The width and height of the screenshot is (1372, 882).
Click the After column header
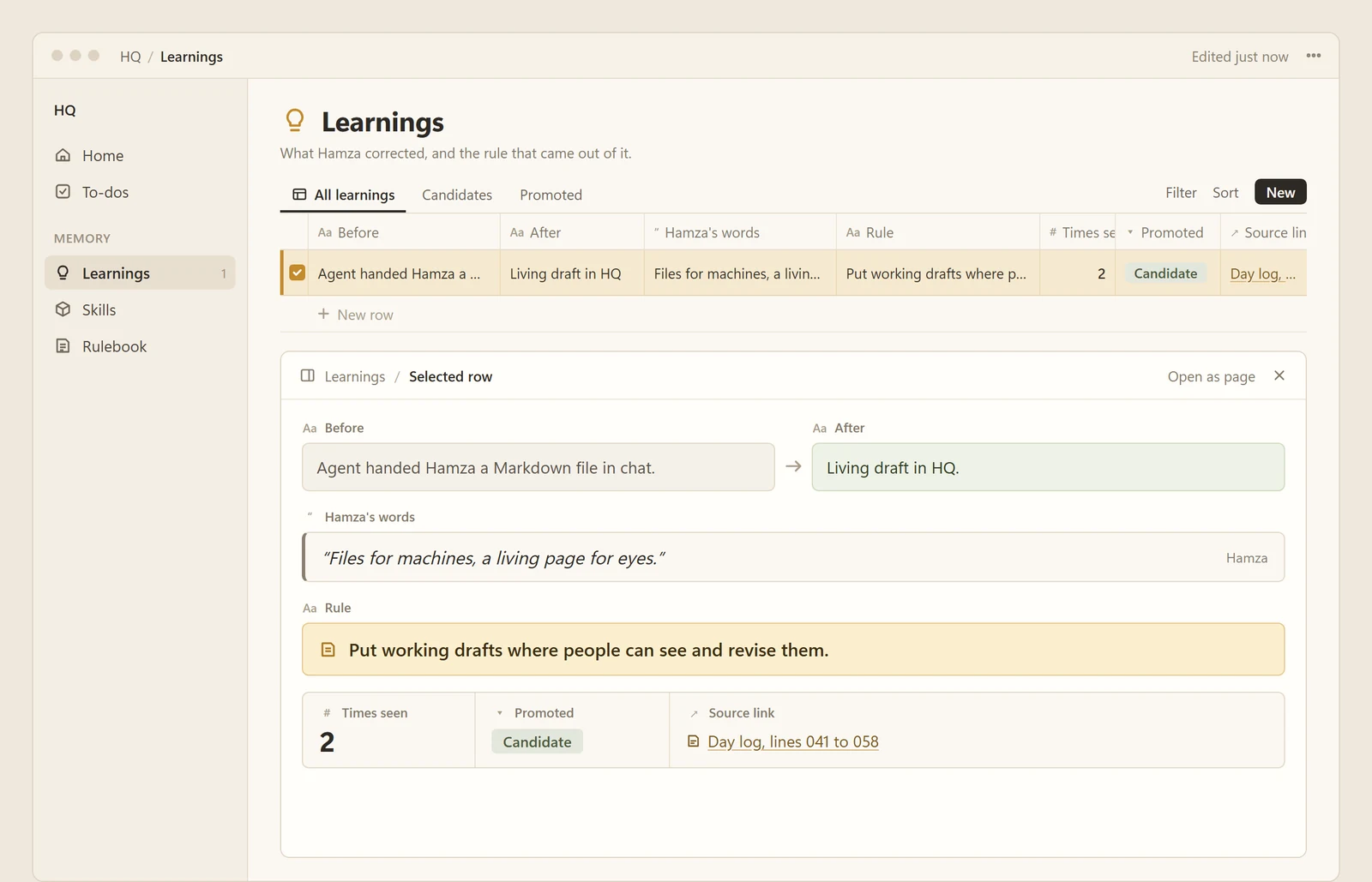tap(572, 232)
